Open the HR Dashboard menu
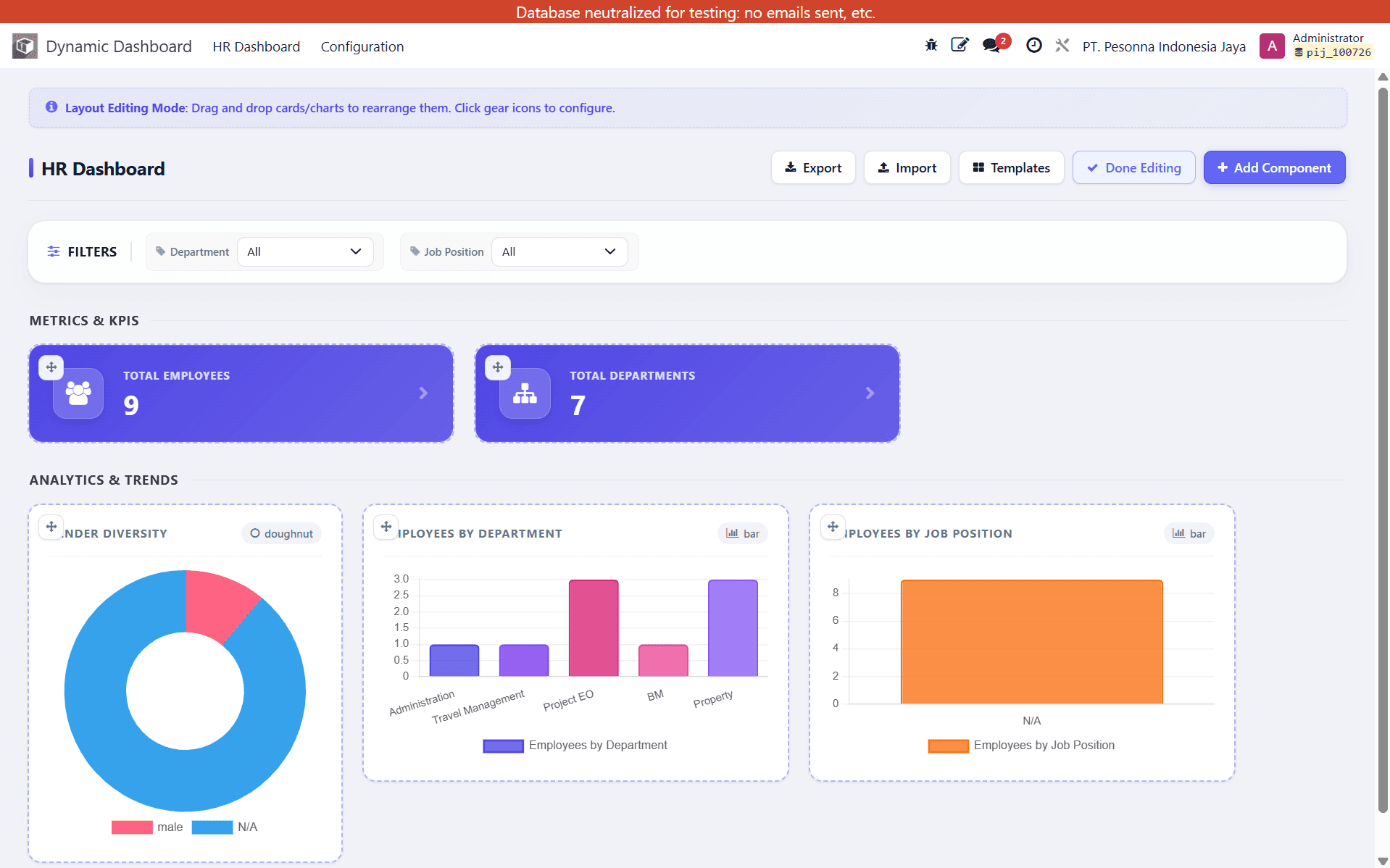Image resolution: width=1390 pixels, height=868 pixels. [x=257, y=46]
